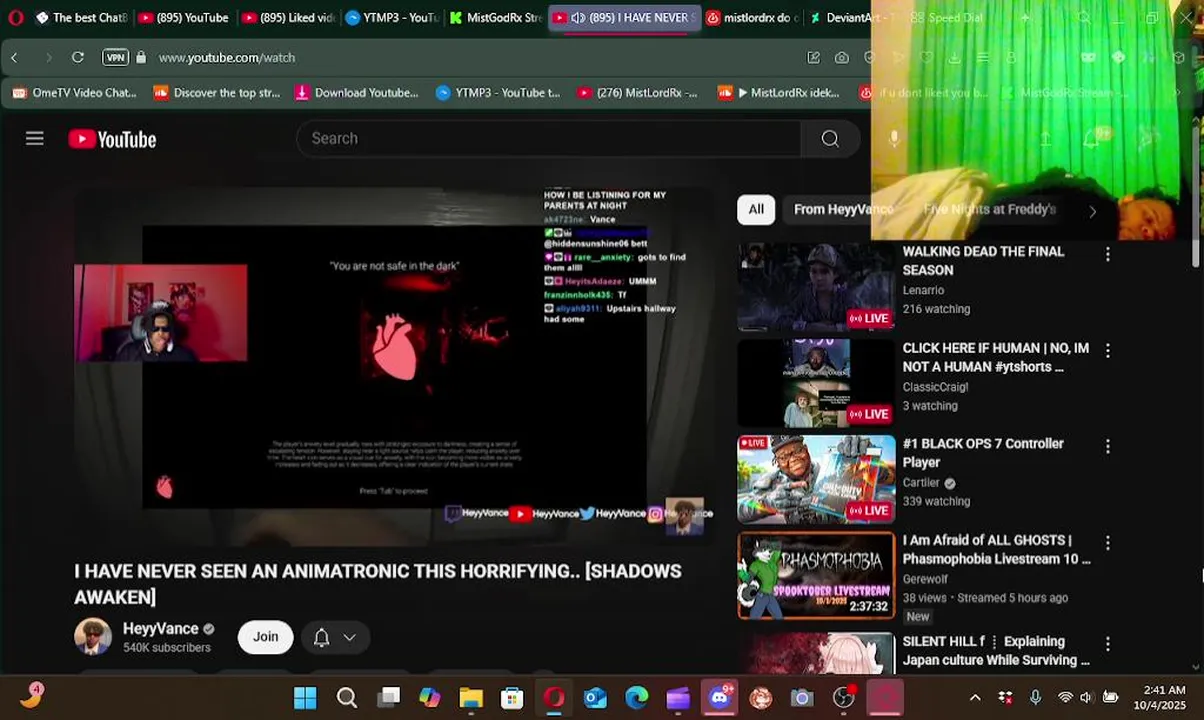Click into the YouTube Search field

tap(548, 138)
